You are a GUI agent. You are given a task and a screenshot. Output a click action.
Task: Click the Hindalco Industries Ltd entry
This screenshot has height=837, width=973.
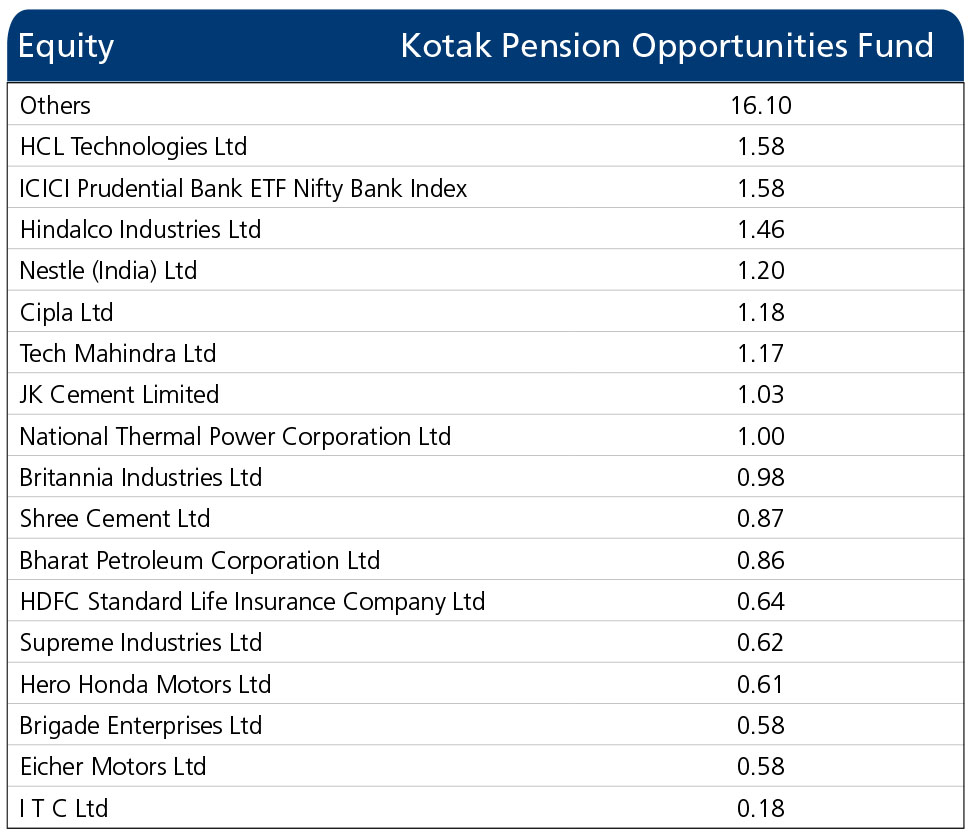140,230
